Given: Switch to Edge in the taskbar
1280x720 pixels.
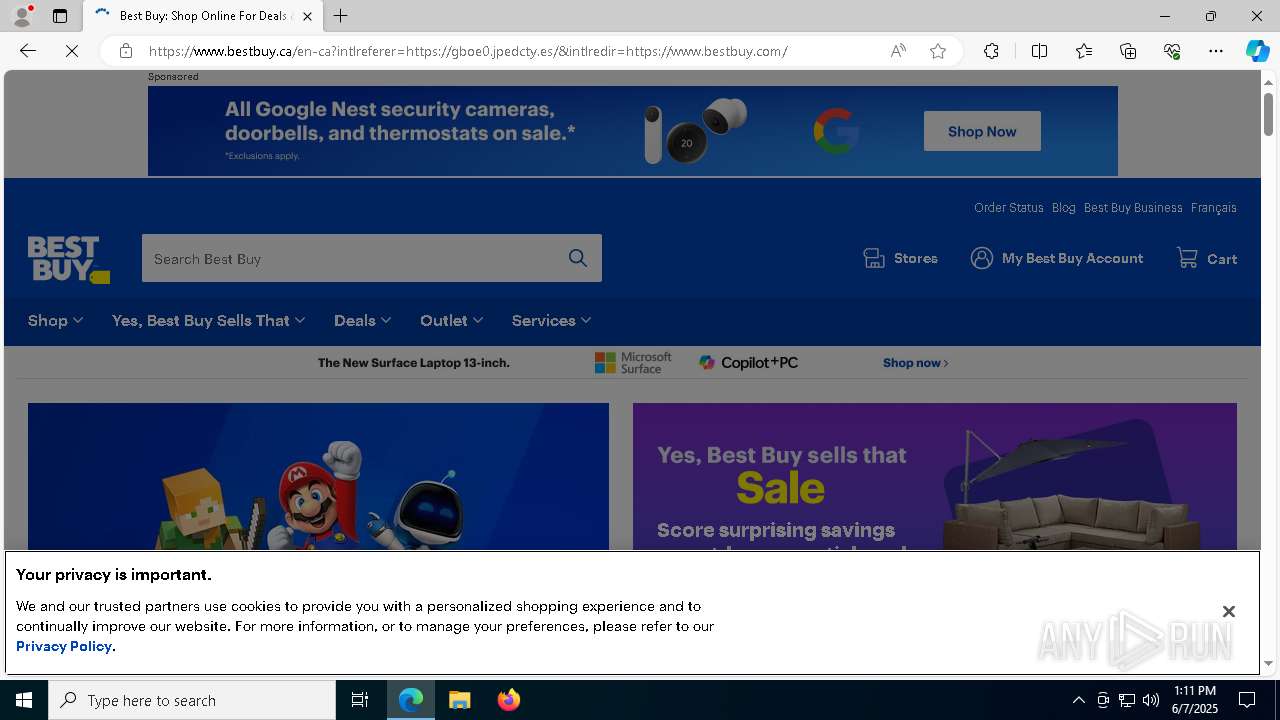Looking at the screenshot, I should pyautogui.click(x=411, y=700).
